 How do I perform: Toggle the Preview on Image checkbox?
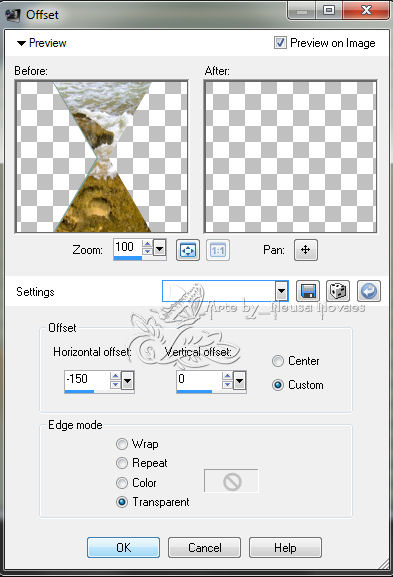280,43
